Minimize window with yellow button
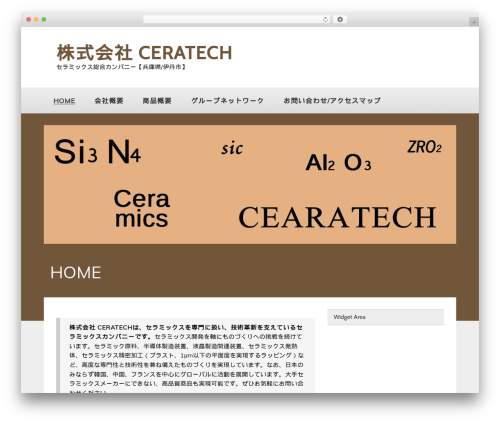The image size is (500, 423). tap(36, 20)
